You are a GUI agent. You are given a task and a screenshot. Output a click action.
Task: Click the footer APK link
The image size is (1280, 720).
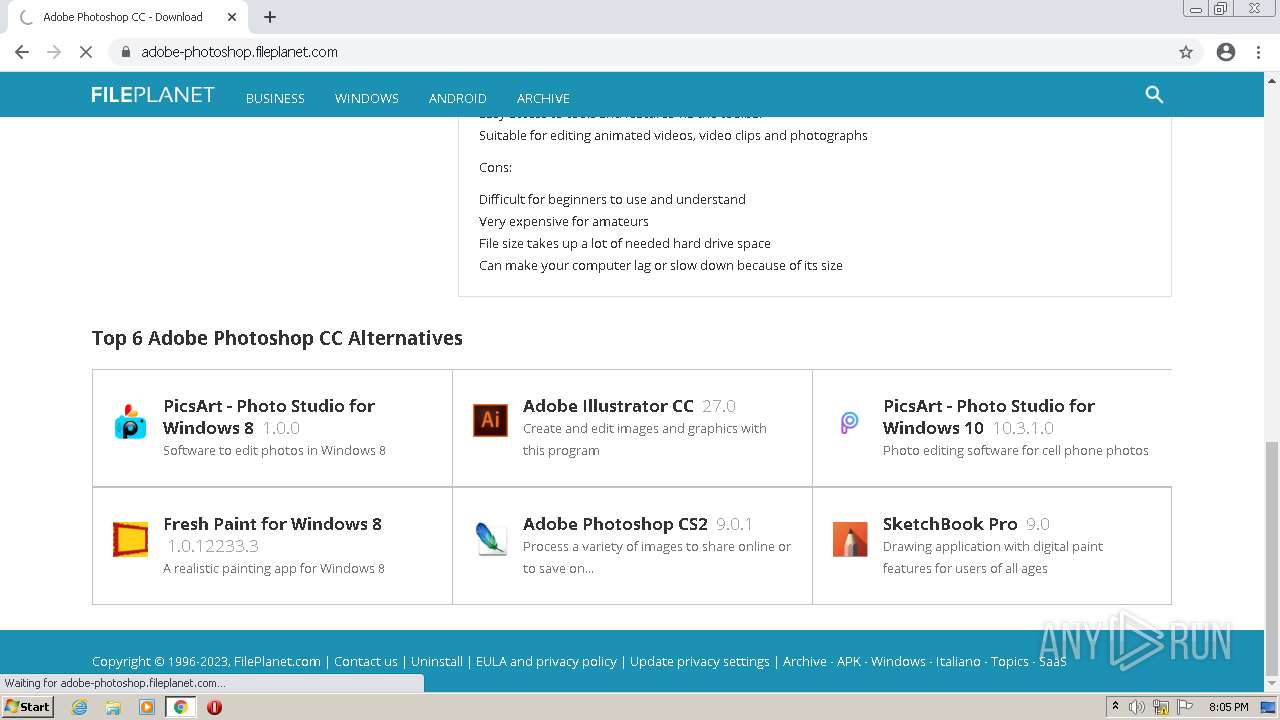[x=849, y=661]
